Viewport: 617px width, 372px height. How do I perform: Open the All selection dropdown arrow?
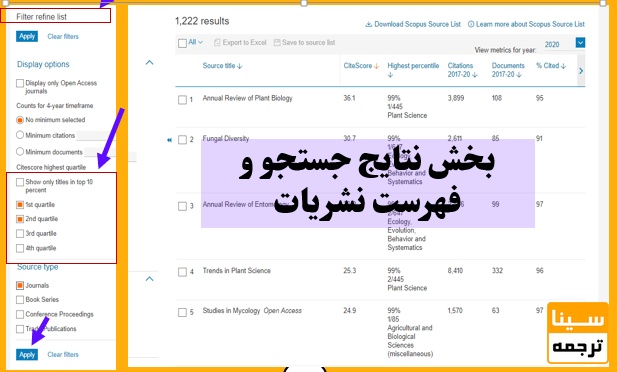[200, 42]
